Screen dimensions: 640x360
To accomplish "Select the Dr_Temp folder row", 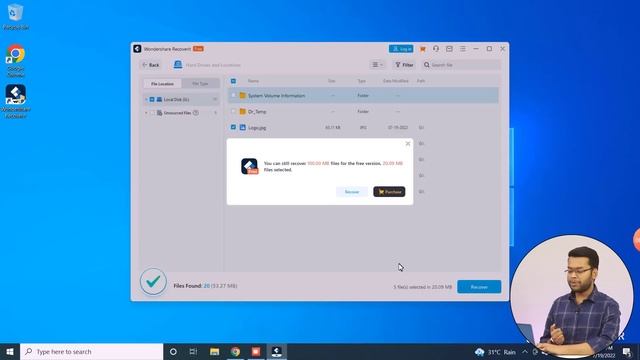I will click(363, 111).
